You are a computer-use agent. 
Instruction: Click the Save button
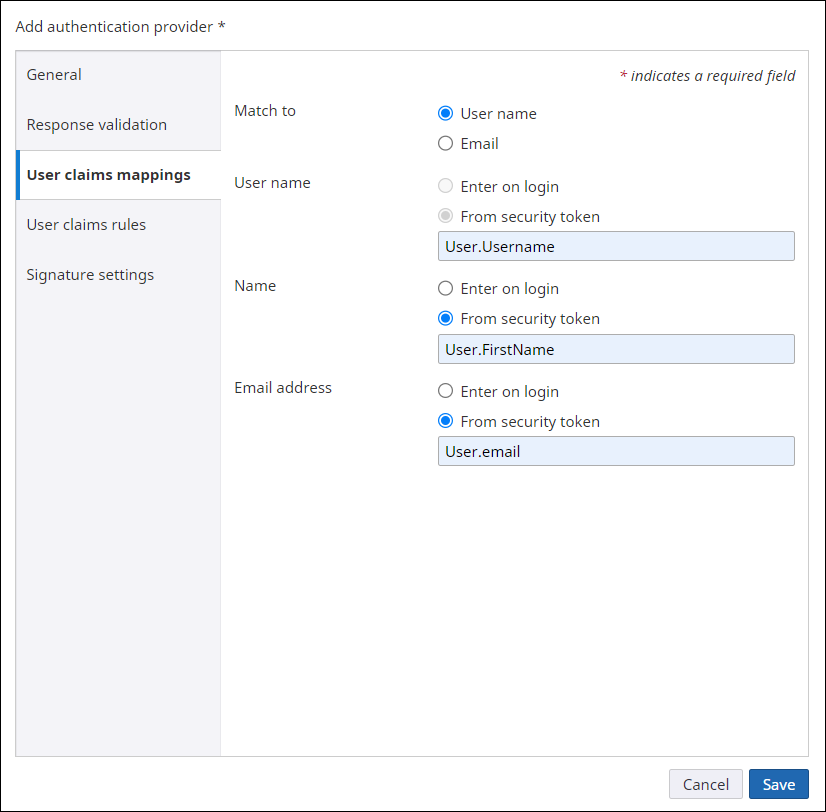click(778, 784)
